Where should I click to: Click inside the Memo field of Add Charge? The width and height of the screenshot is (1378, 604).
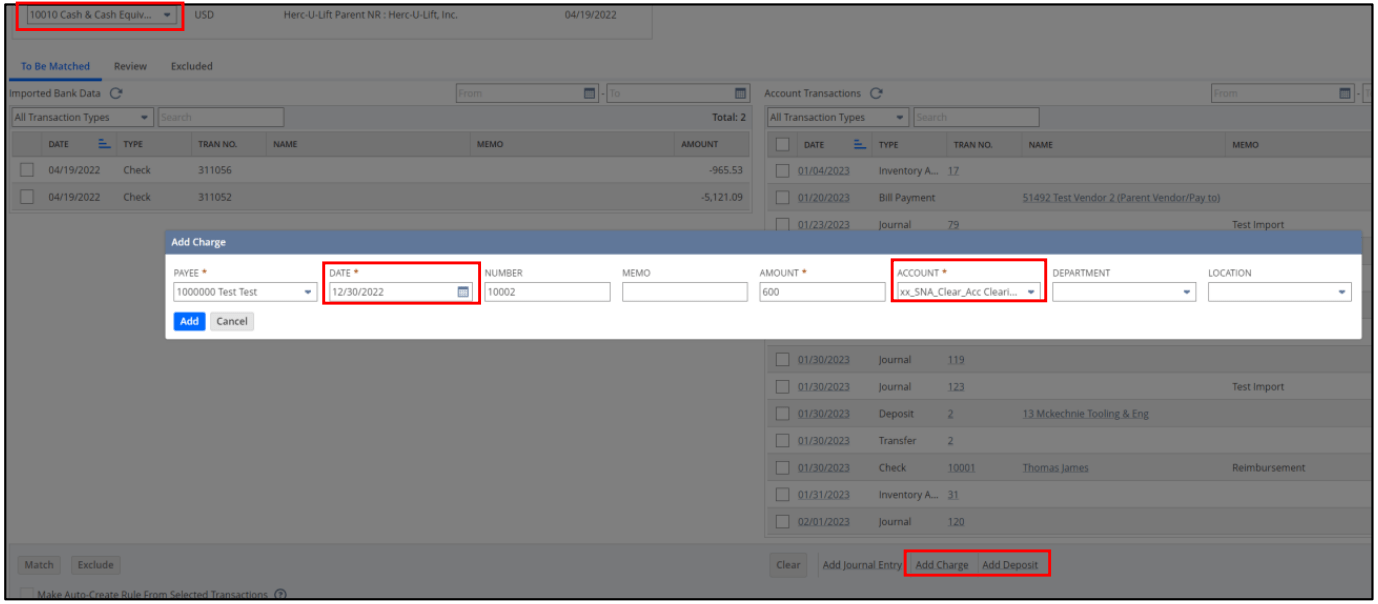(685, 291)
